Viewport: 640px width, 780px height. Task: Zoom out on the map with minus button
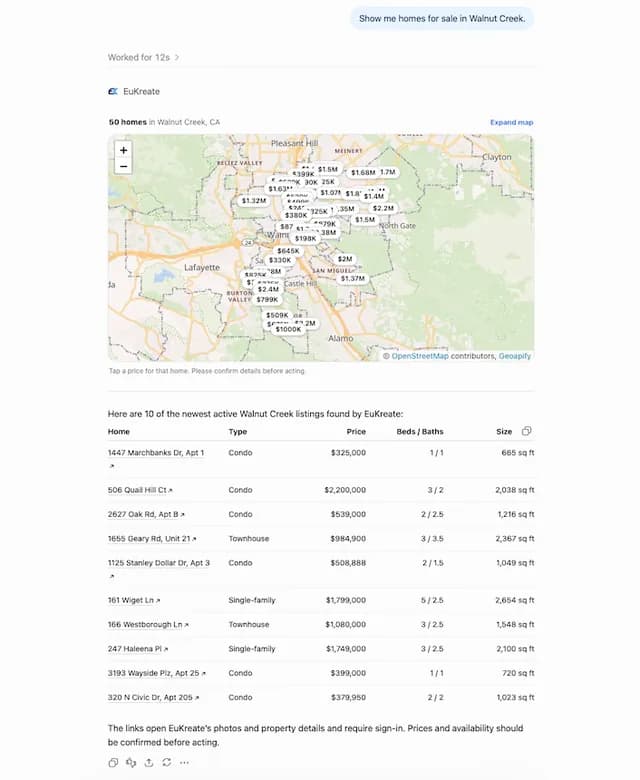coord(123,166)
